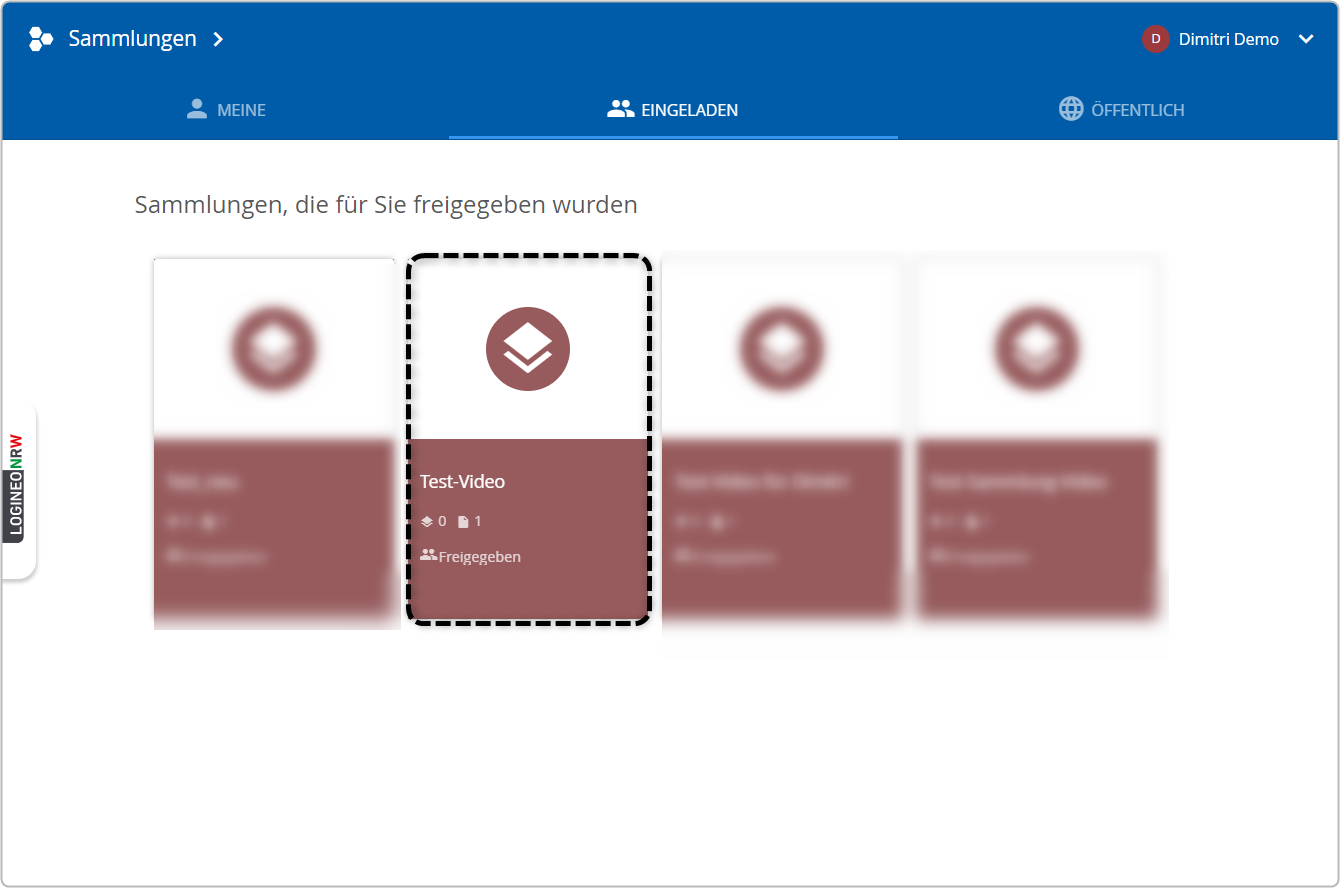Click the Sammlungen hexagon logo icon

point(41,39)
